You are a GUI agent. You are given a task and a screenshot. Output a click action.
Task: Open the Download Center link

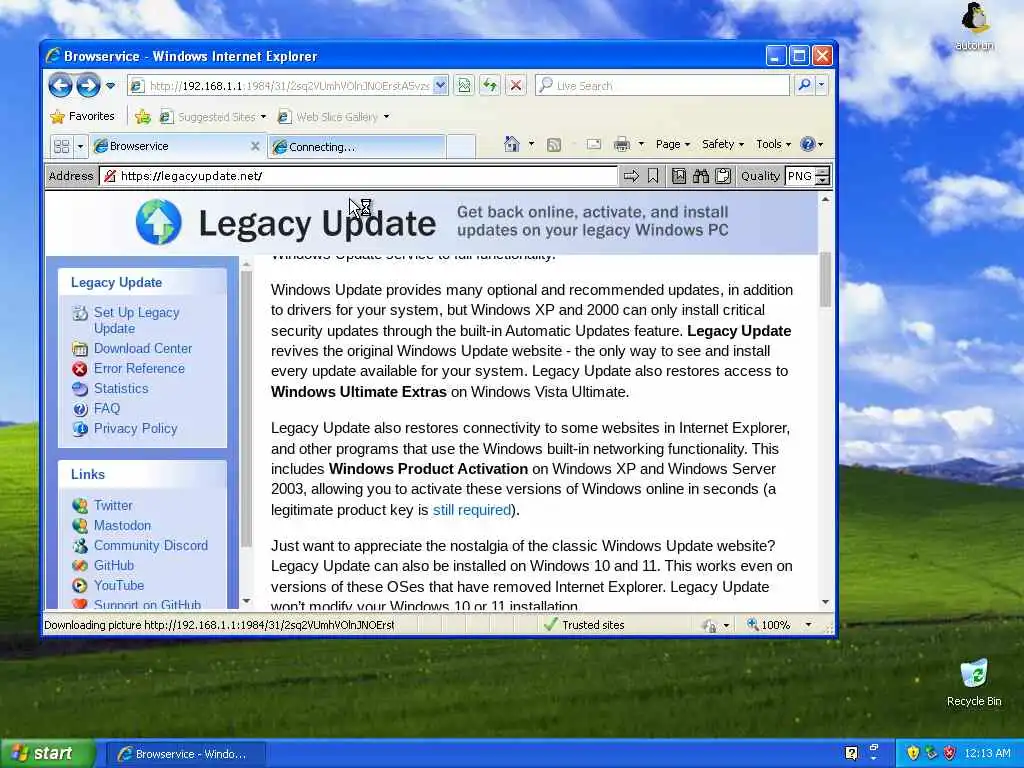143,349
